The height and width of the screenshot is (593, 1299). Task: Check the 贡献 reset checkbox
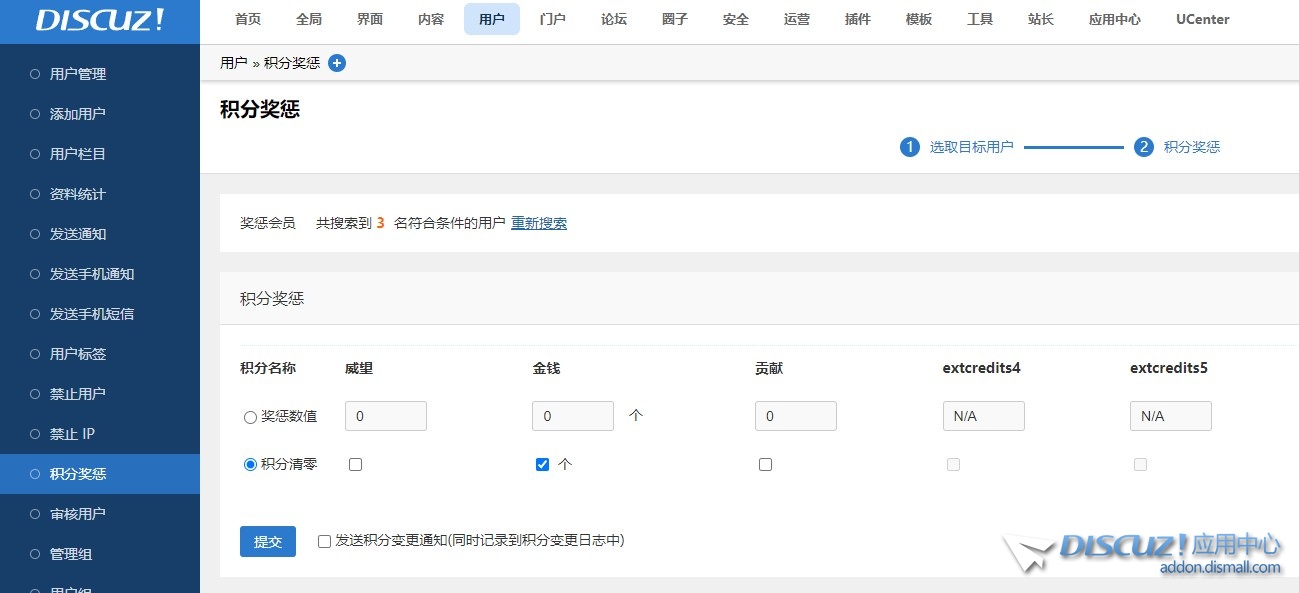click(x=765, y=464)
